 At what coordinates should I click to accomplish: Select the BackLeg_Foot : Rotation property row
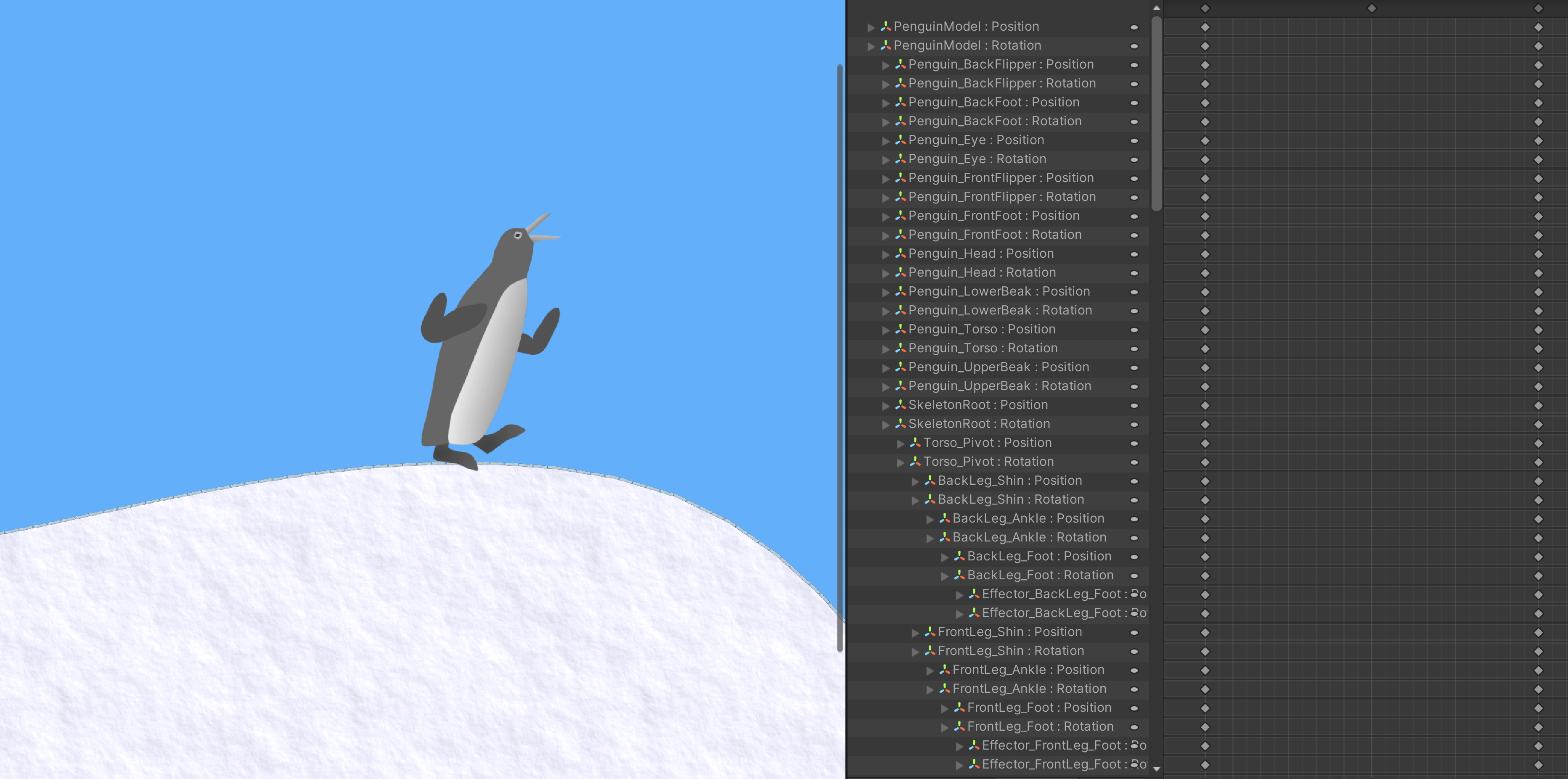pyautogui.click(x=1040, y=575)
